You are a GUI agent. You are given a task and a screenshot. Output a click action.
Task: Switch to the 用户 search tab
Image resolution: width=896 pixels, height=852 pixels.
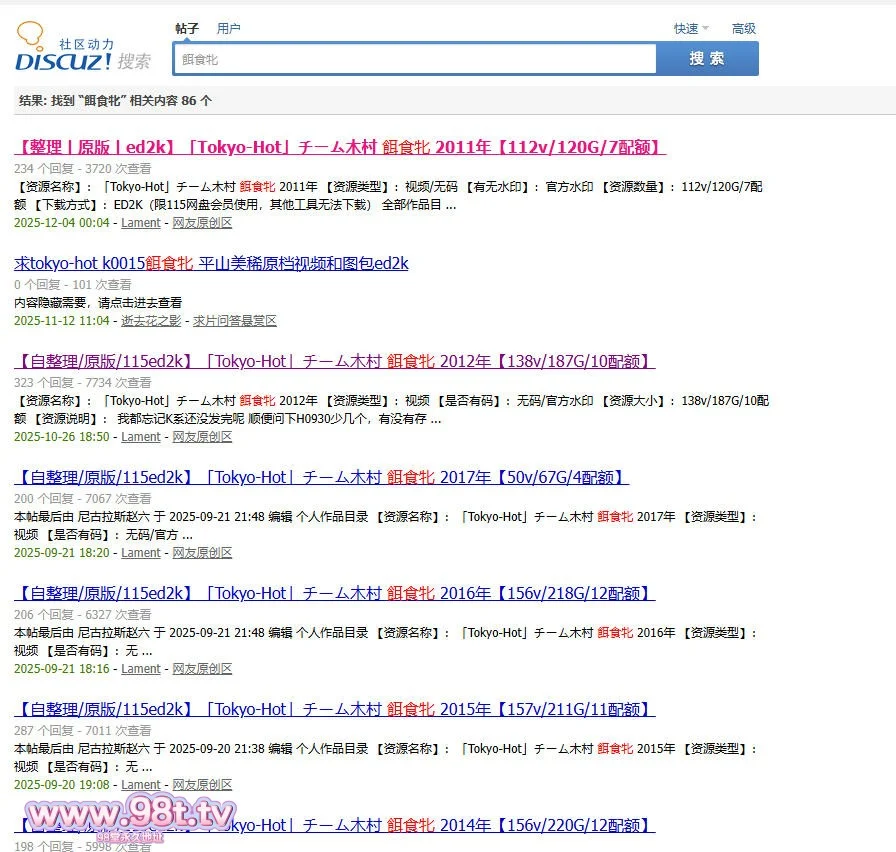tap(229, 29)
